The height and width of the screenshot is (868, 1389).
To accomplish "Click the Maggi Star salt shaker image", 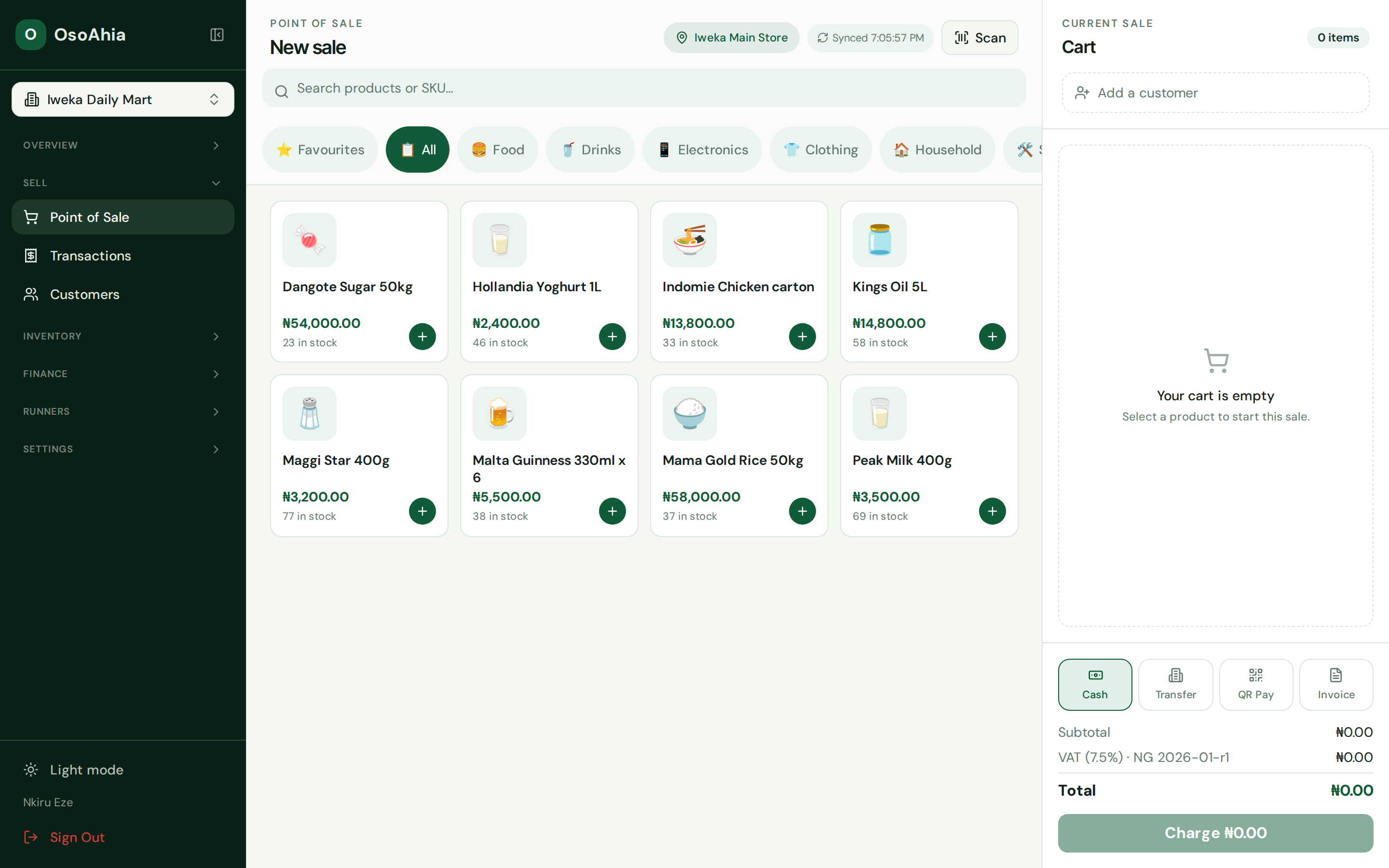I will [309, 413].
